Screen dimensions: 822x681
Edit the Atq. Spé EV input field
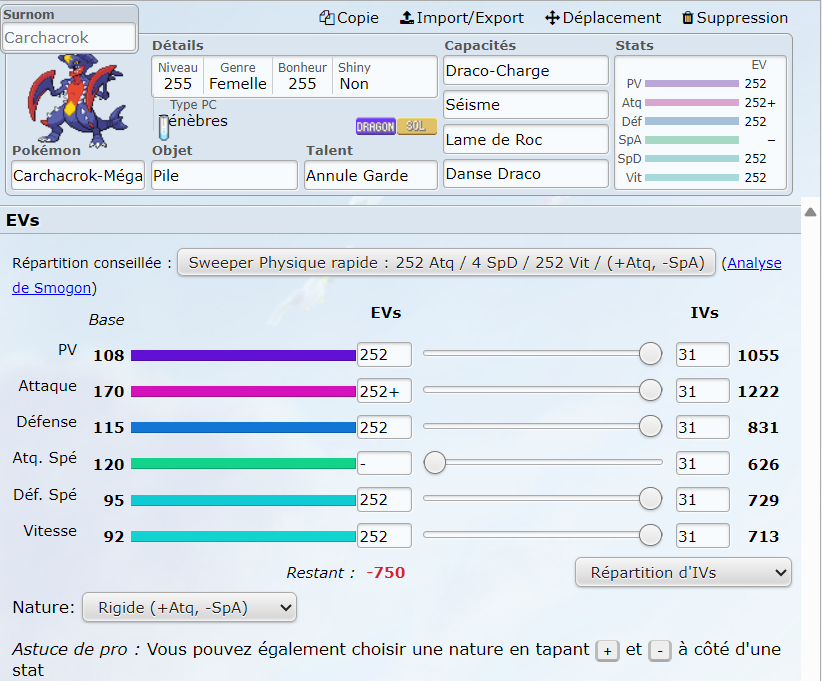tap(384, 463)
